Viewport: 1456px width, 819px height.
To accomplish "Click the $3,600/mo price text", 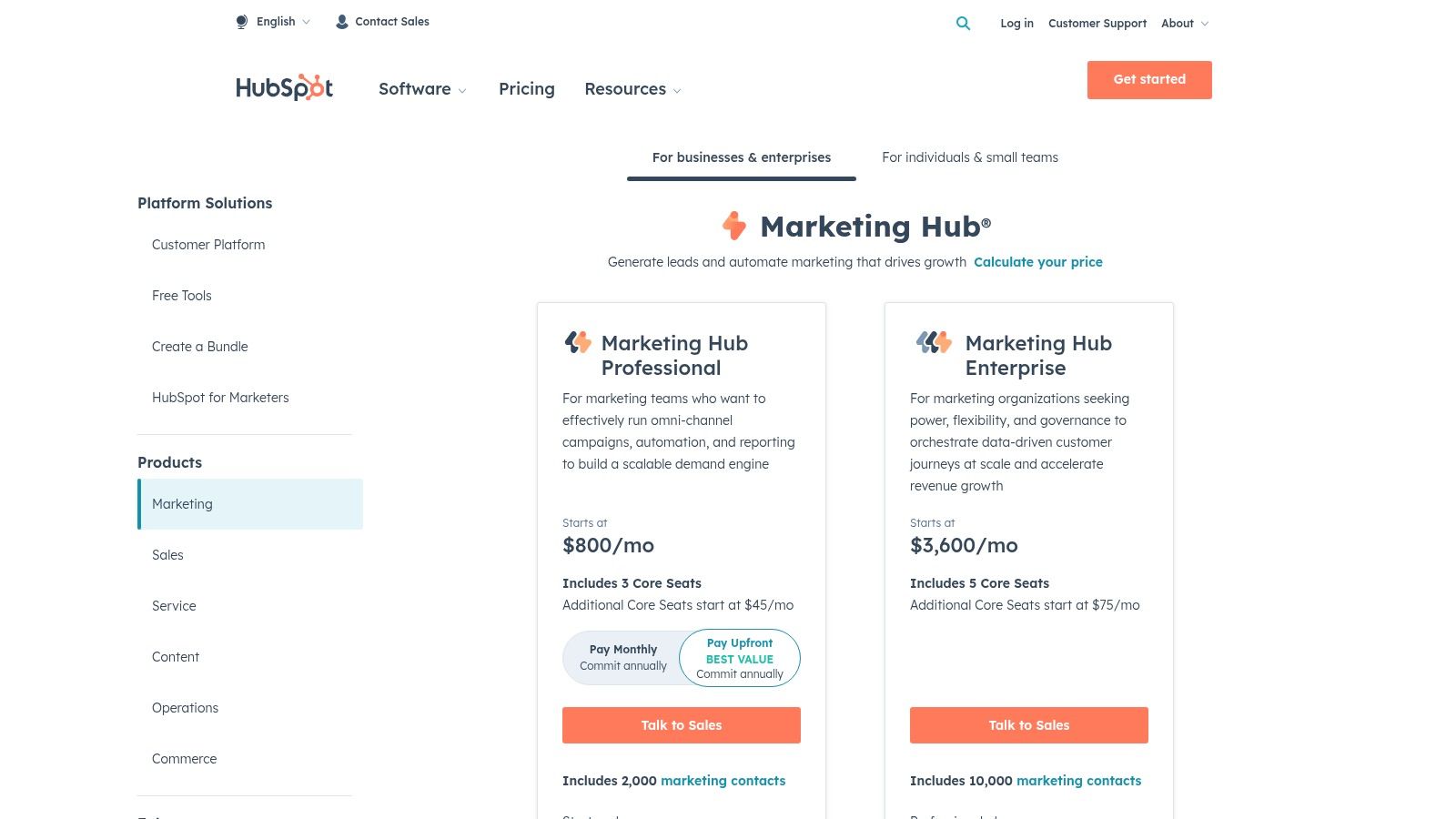I will click(964, 545).
